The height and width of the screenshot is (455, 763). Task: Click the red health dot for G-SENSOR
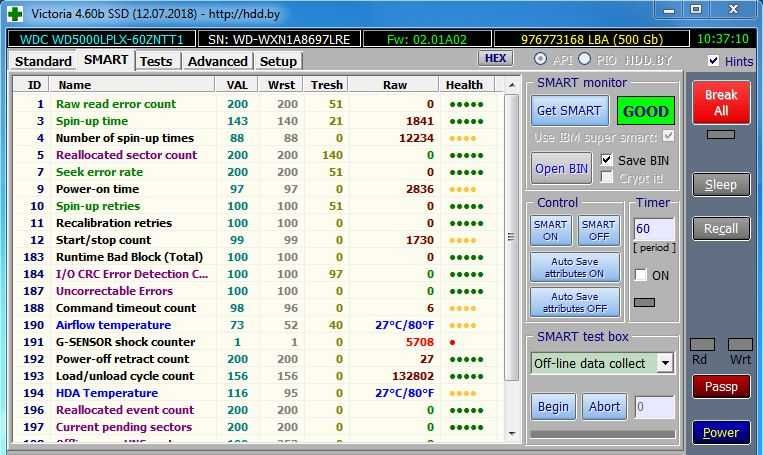(x=453, y=343)
